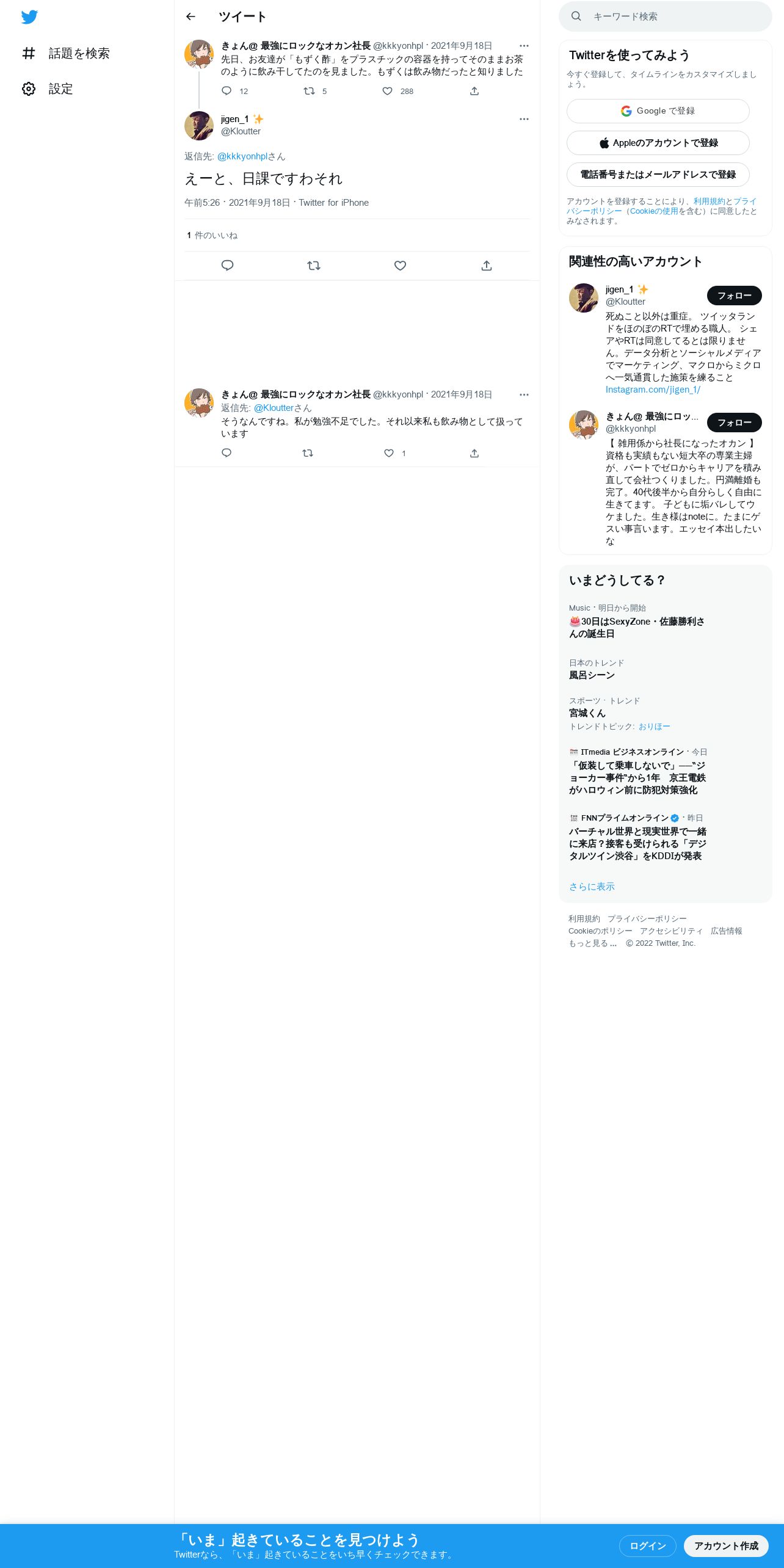
Task: Go back using the arrow icon
Action: pyautogui.click(x=191, y=16)
